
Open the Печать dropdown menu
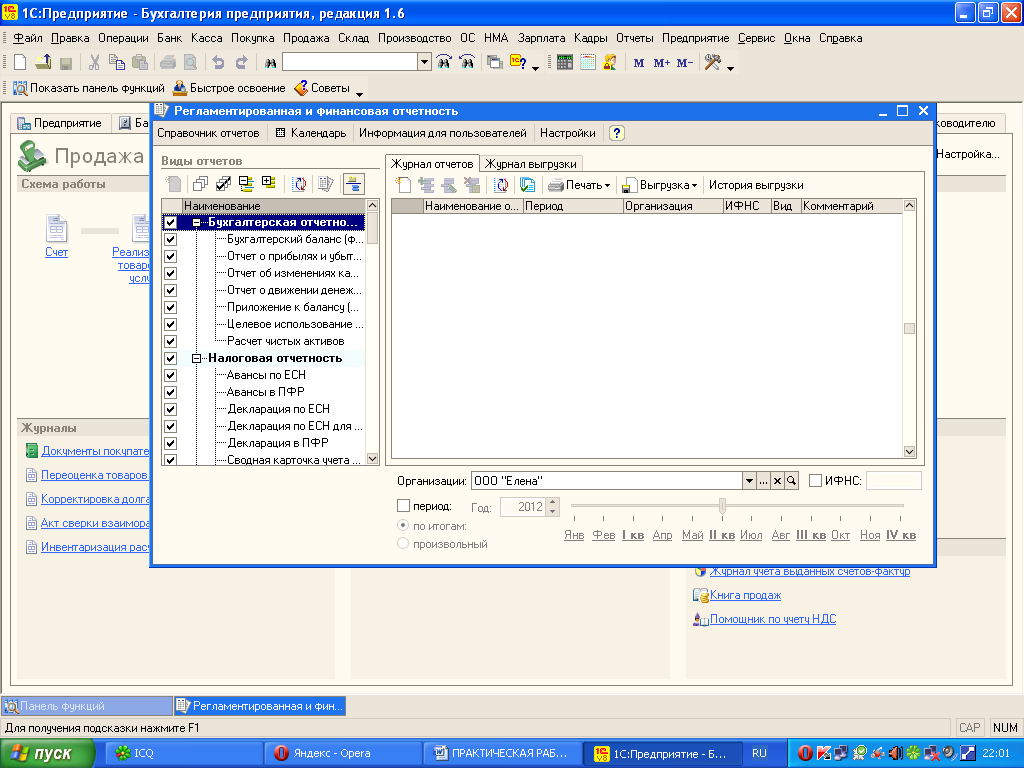[x=579, y=185]
